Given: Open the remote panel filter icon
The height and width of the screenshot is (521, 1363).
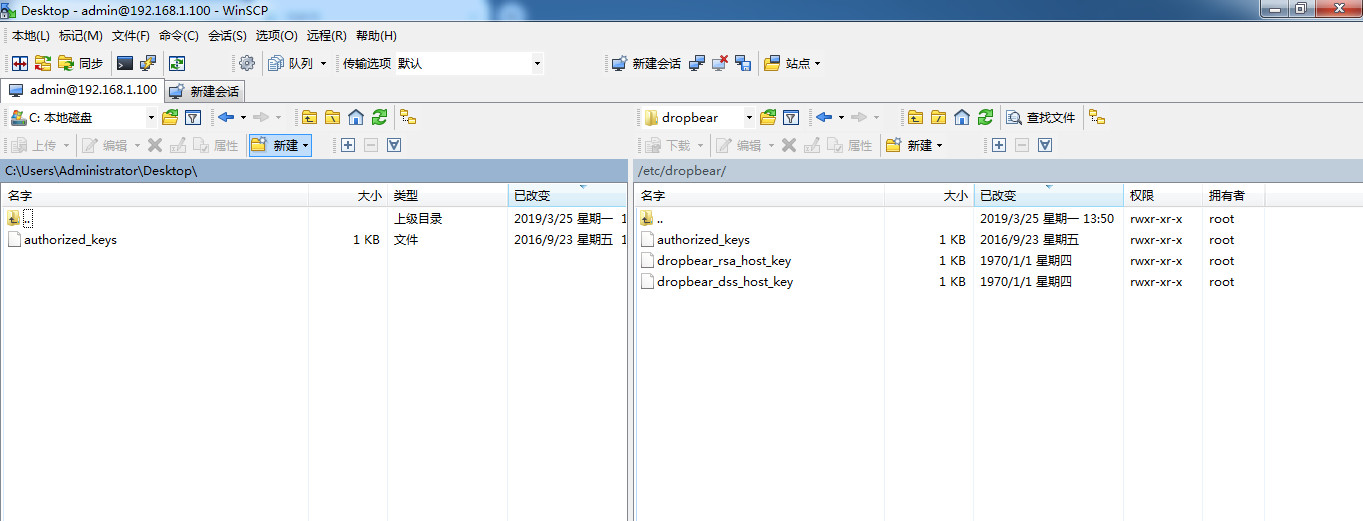Looking at the screenshot, I should pos(790,117).
